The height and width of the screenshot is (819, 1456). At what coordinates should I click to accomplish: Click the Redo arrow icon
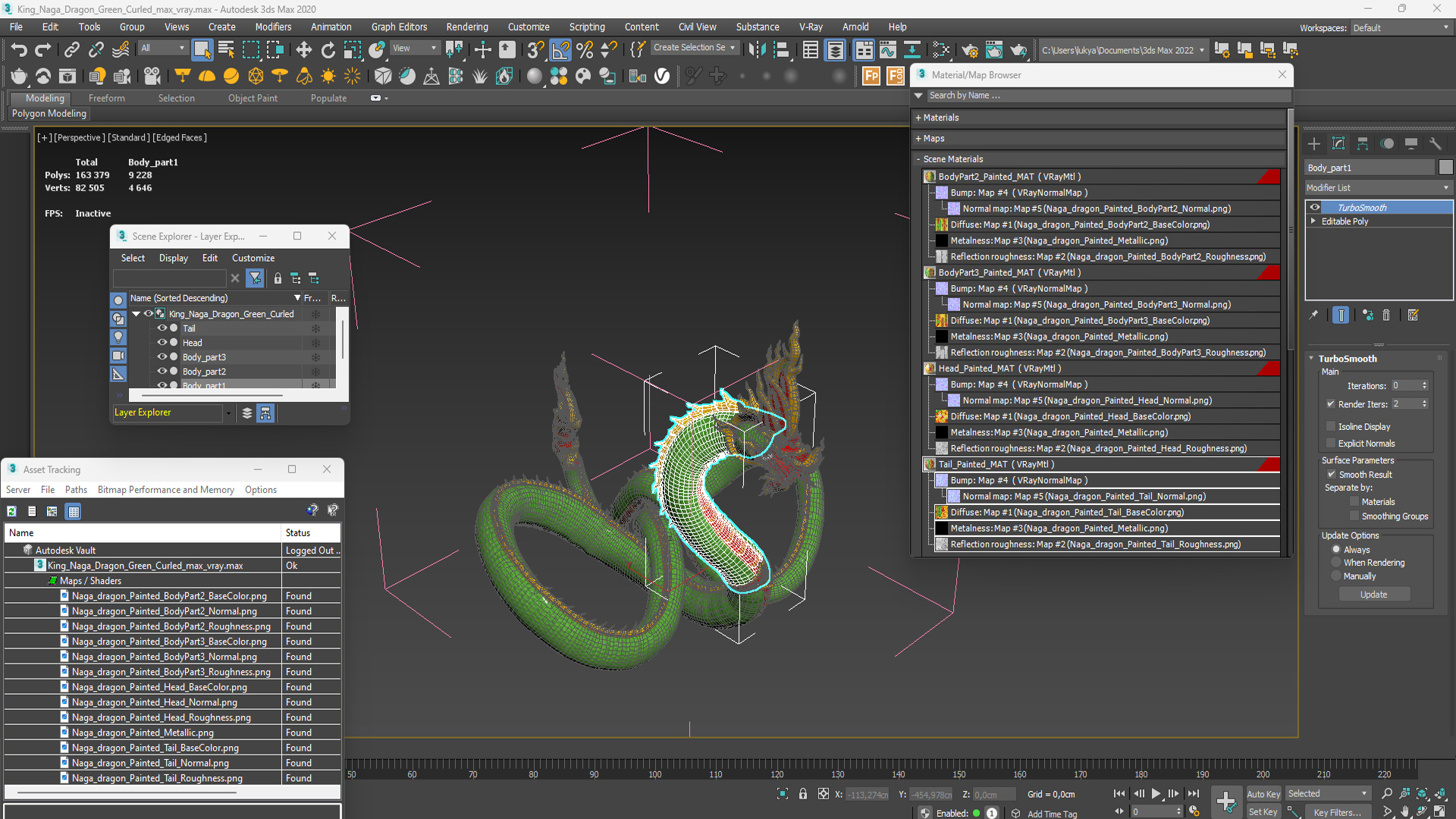pyautogui.click(x=43, y=50)
